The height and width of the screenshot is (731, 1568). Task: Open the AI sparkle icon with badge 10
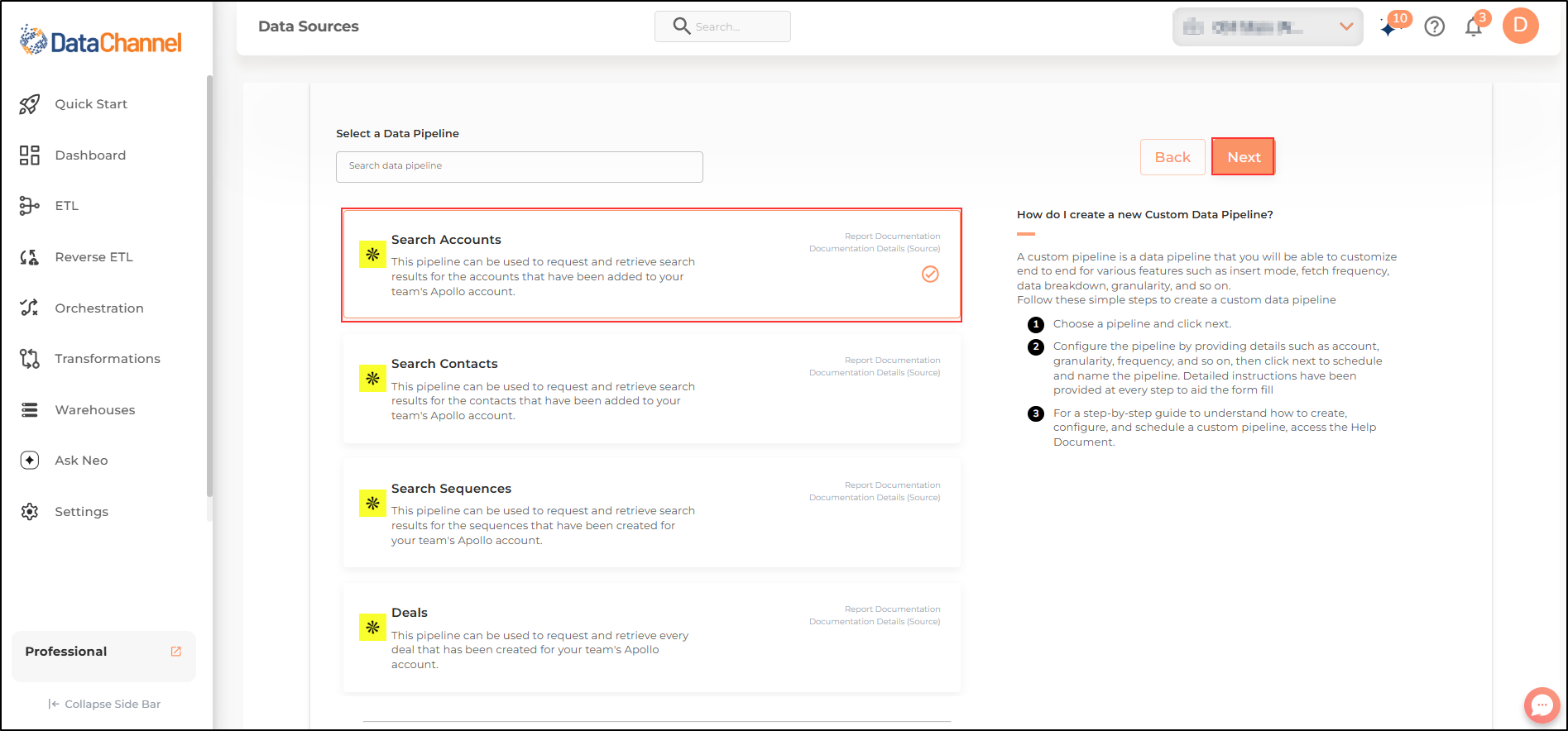(1389, 27)
